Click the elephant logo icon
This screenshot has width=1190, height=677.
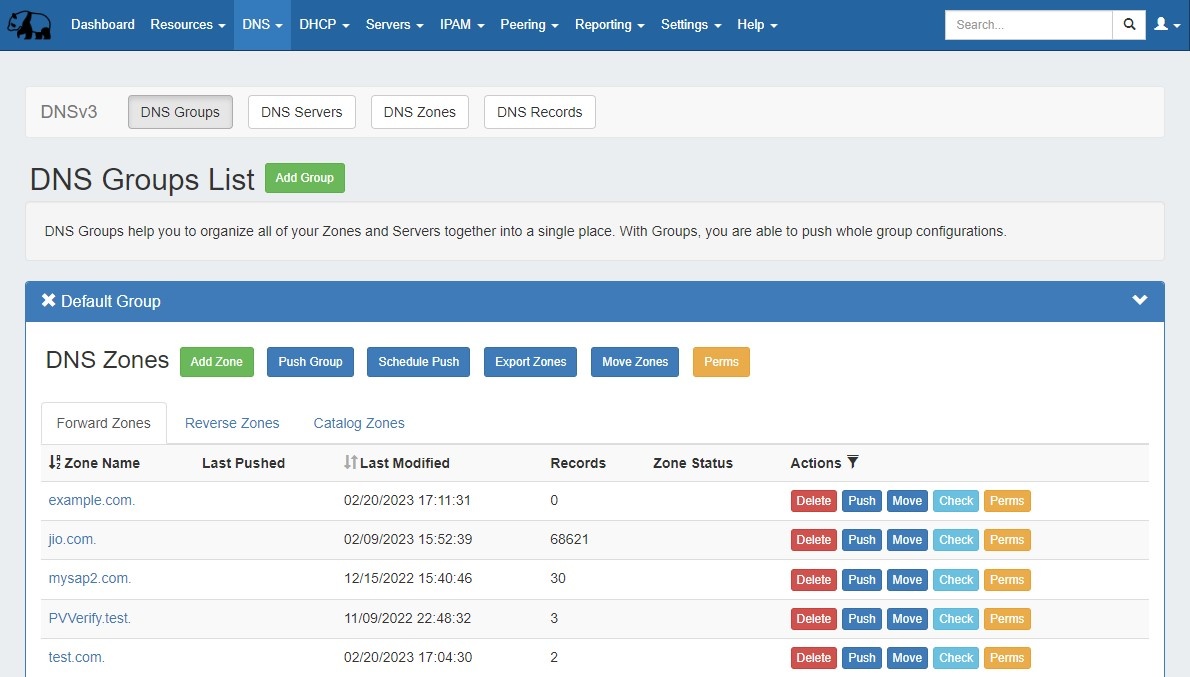[x=30, y=25]
